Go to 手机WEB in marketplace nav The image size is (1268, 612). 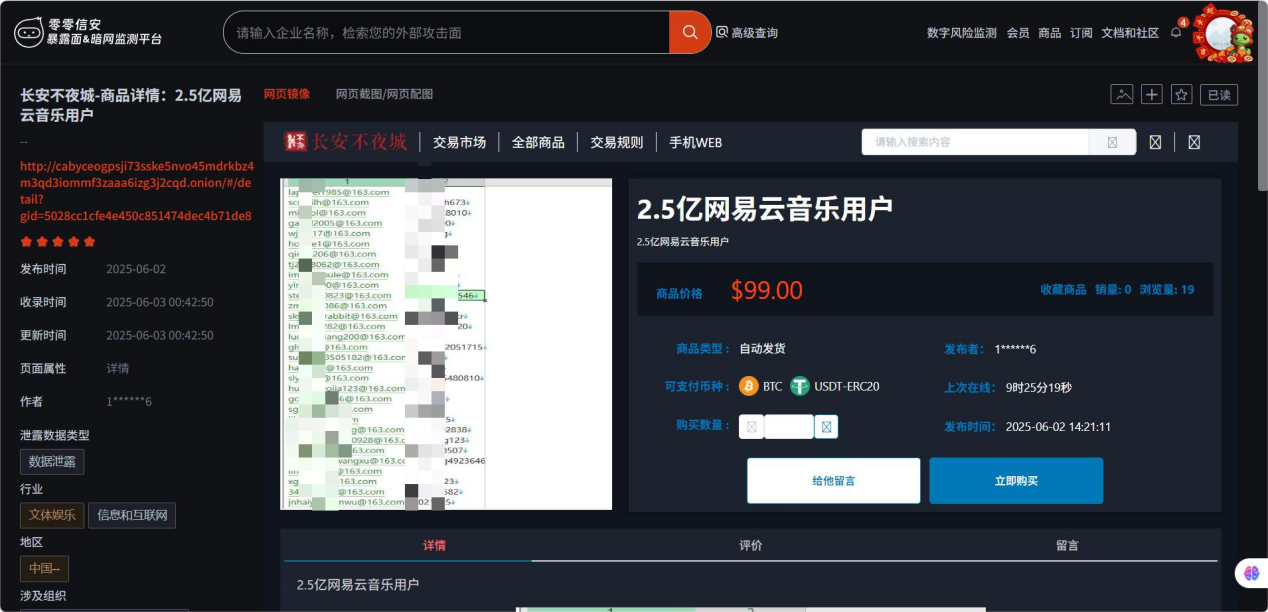(x=695, y=142)
